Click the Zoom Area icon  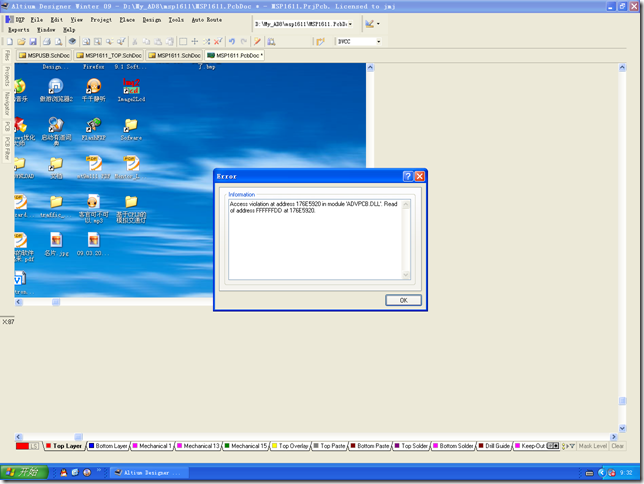click(98, 41)
